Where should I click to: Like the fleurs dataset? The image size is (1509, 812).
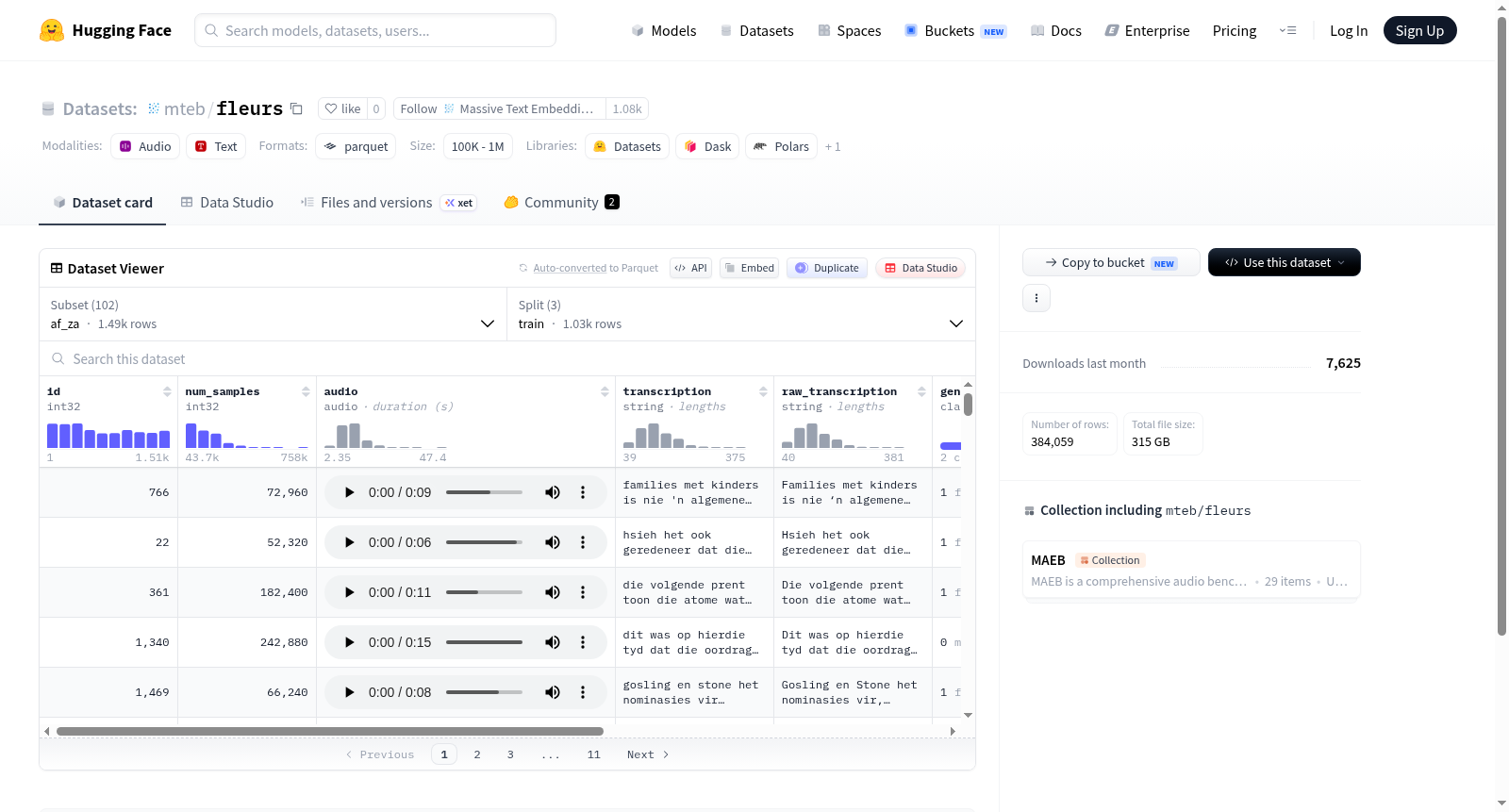pos(342,108)
